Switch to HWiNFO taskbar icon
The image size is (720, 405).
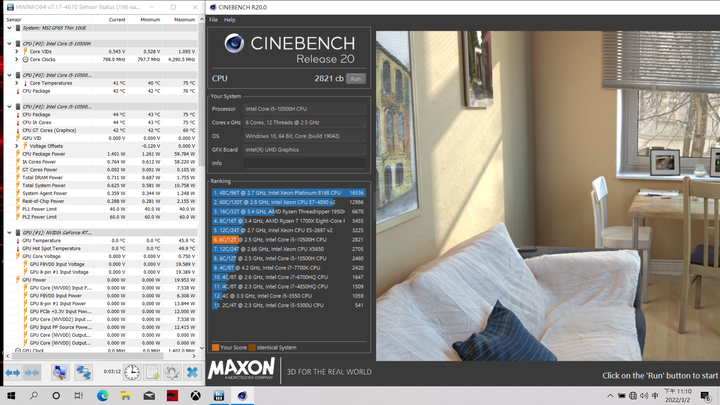219,395
